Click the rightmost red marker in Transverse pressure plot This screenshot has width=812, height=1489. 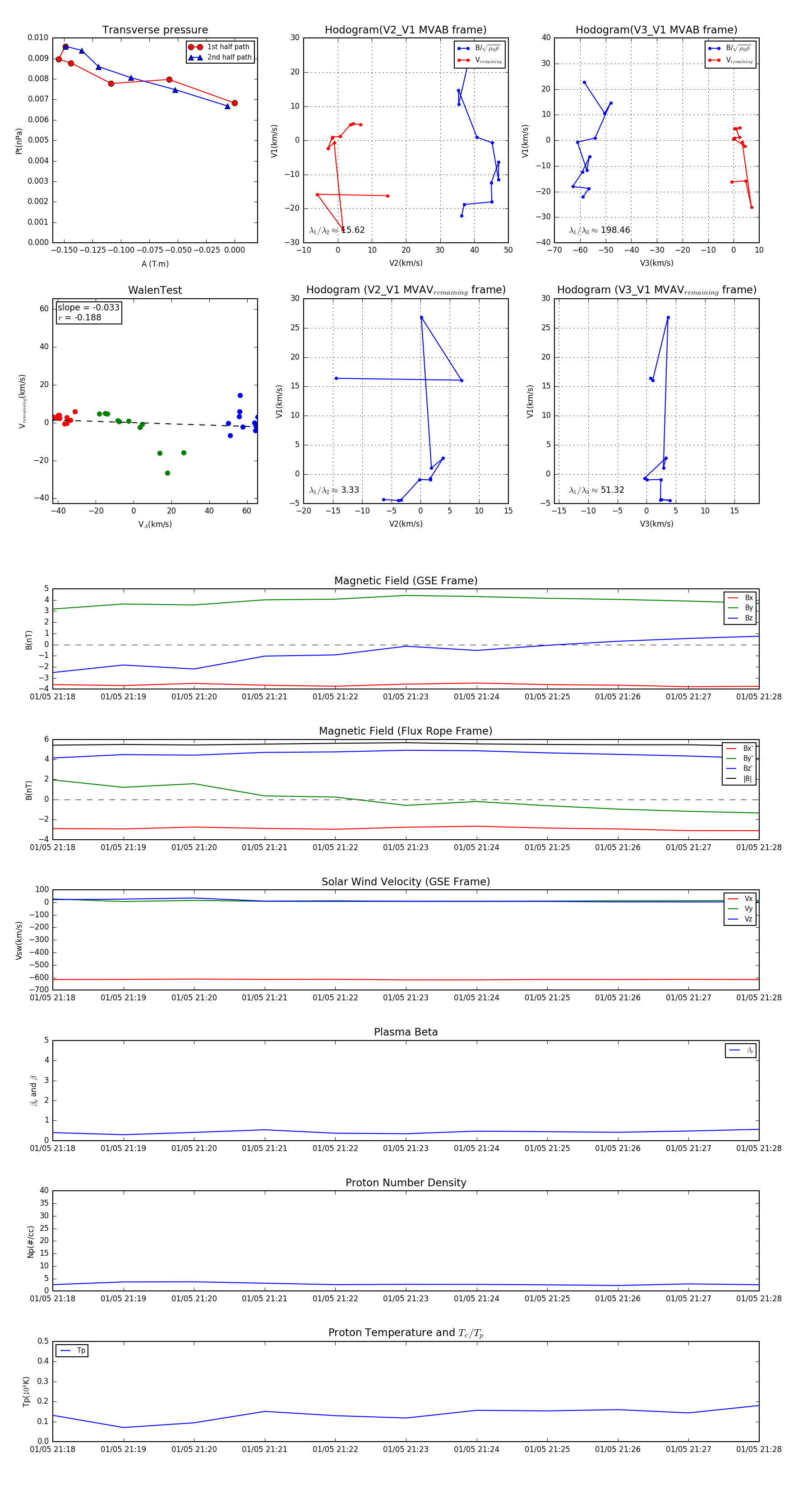(235, 103)
